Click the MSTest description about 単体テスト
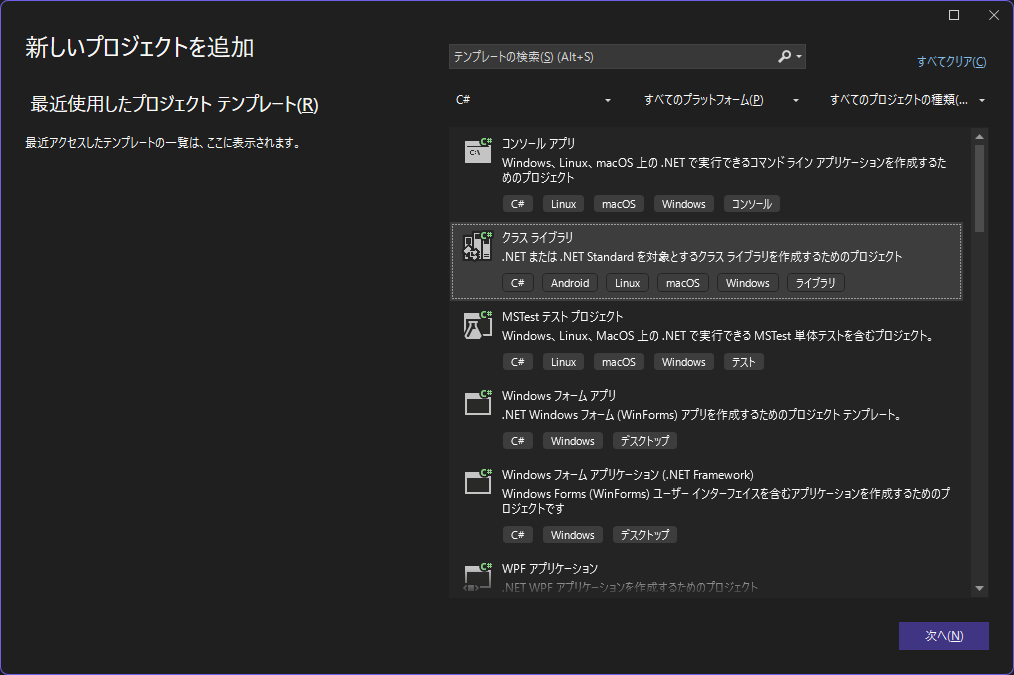The height and width of the screenshot is (675, 1014). tap(718, 336)
